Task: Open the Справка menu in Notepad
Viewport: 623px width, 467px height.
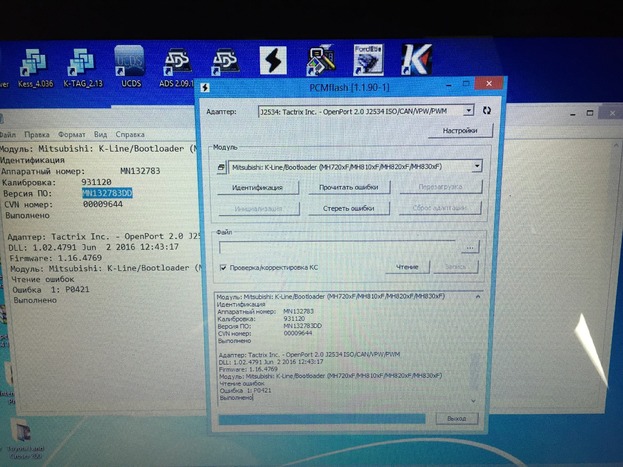Action: pyautogui.click(x=130, y=133)
